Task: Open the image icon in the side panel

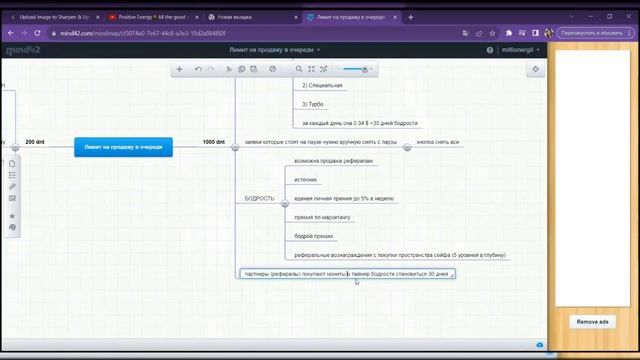Action: pyautogui.click(x=12, y=198)
